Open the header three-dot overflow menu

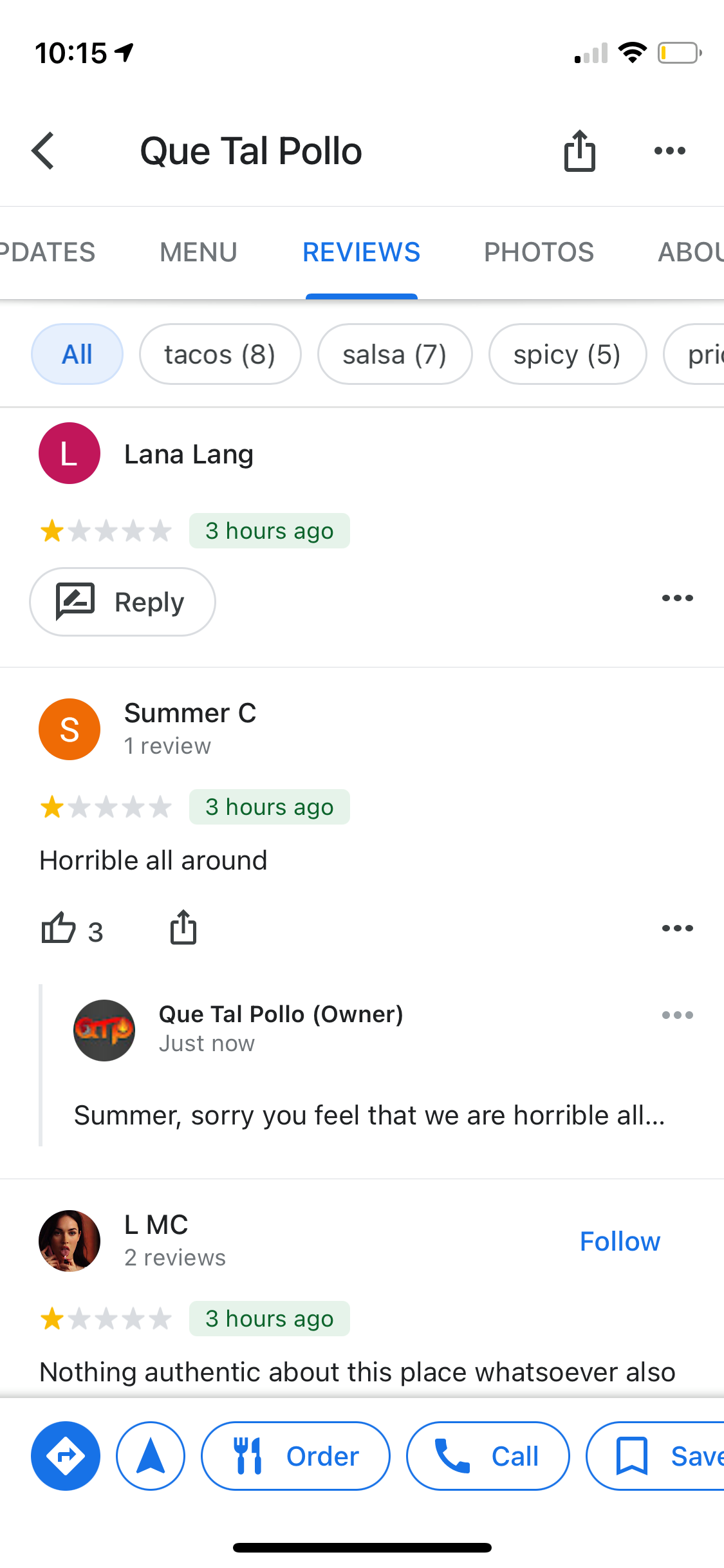[x=669, y=151]
